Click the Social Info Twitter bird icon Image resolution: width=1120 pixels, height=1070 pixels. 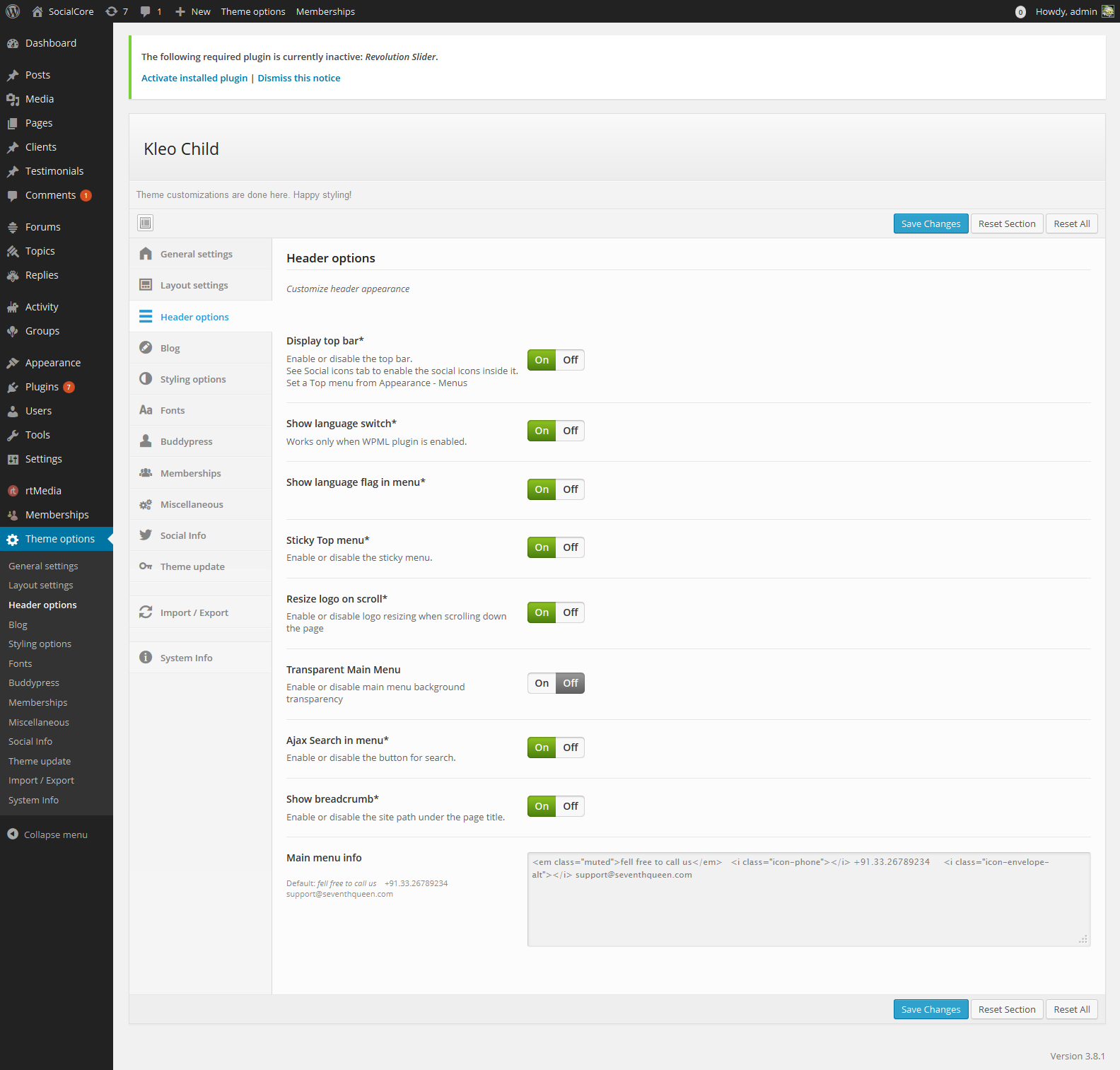click(146, 535)
